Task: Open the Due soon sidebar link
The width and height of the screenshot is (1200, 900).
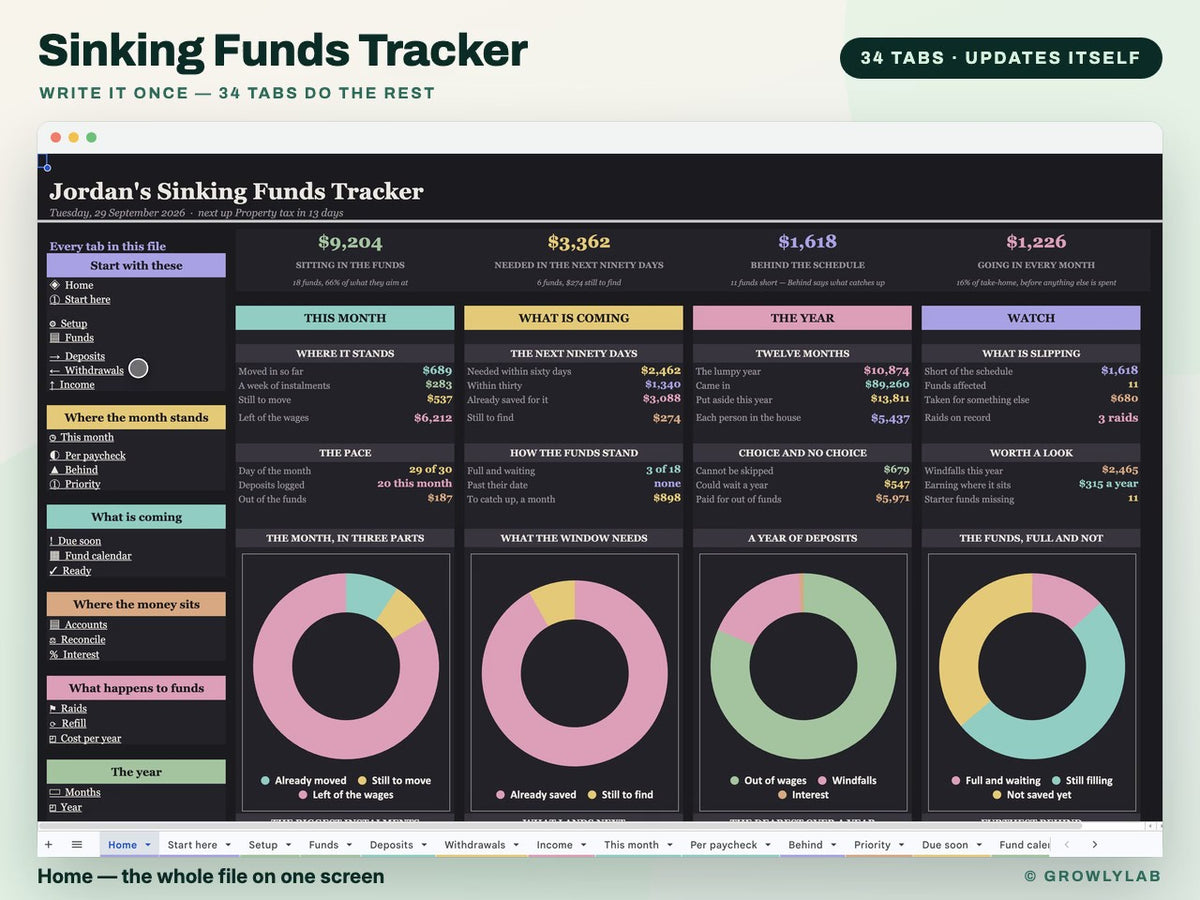Action: pos(75,541)
